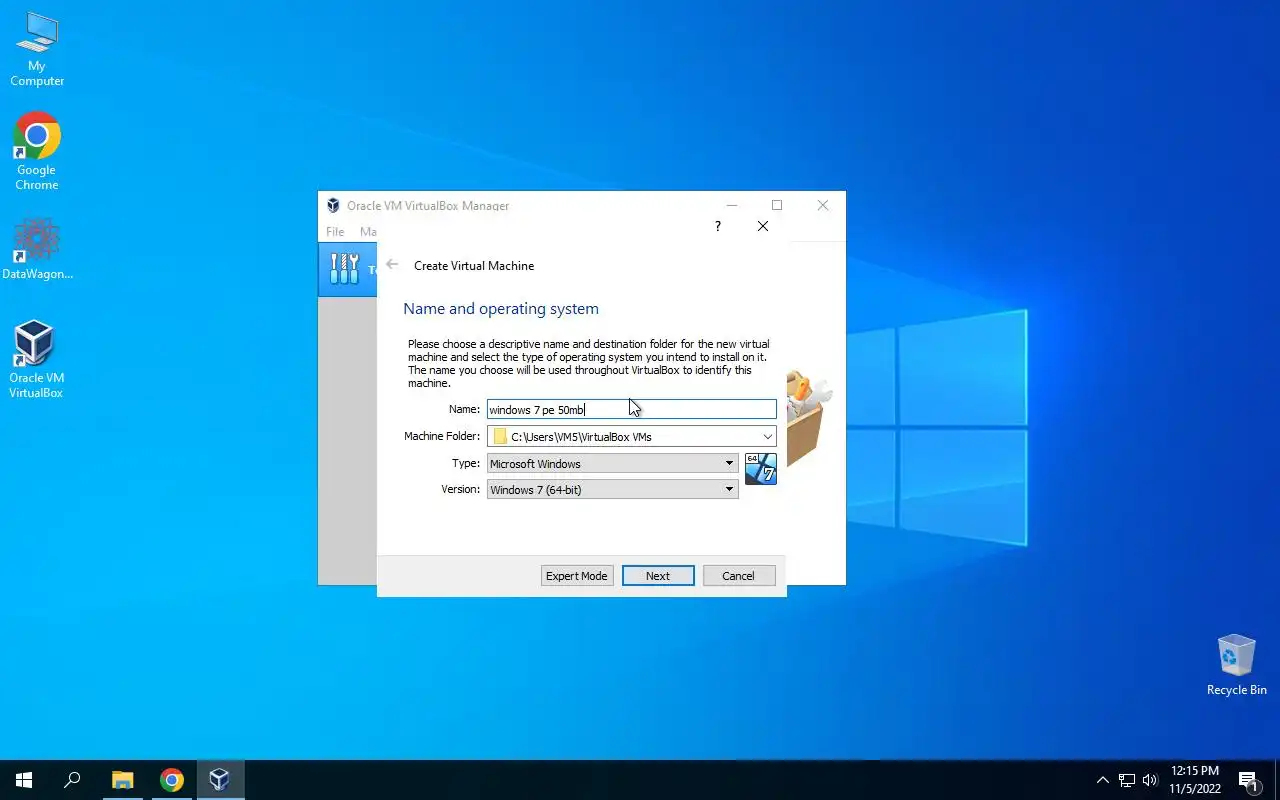Image resolution: width=1280 pixels, height=800 pixels.
Task: Open the Version dropdown (Windows 7 64-bit)
Action: tap(613, 490)
